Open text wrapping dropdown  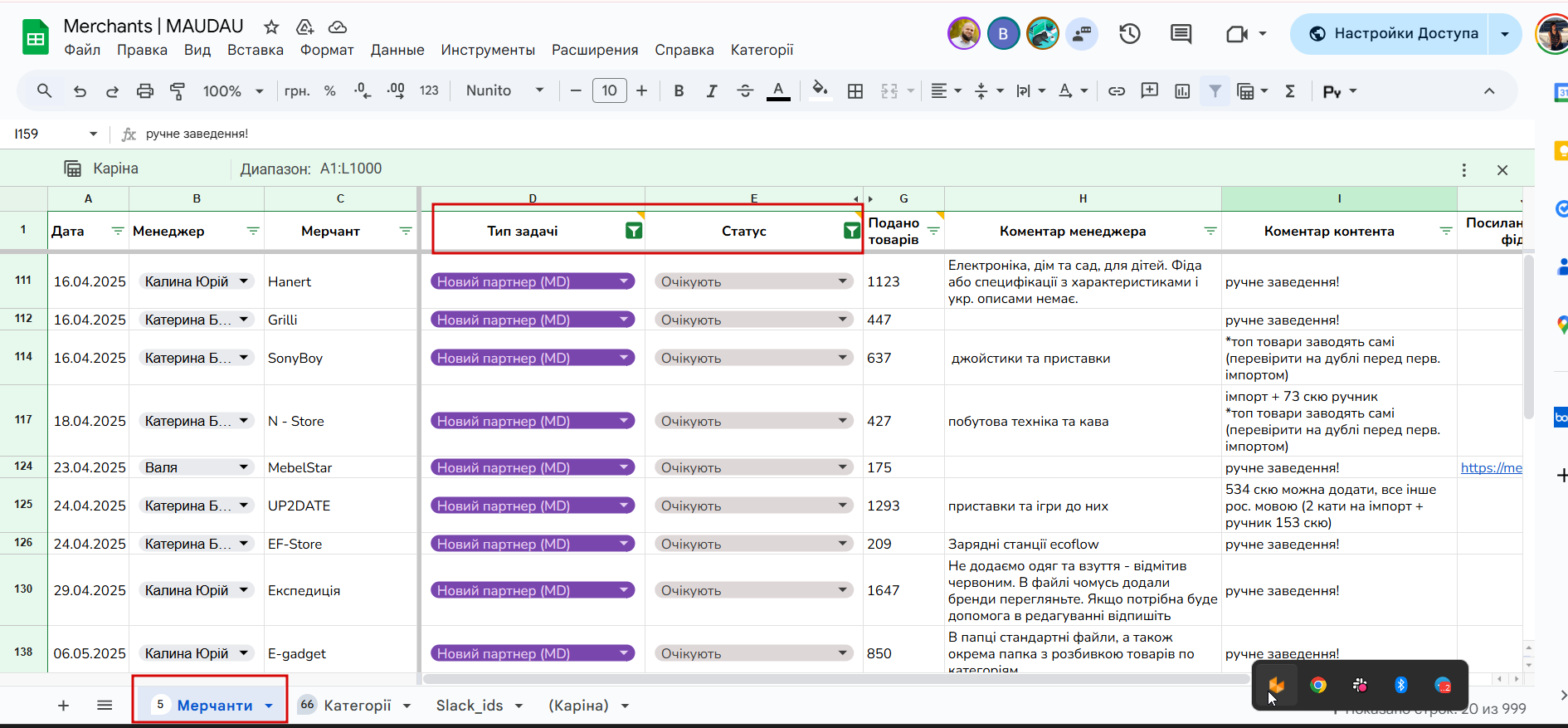(1030, 91)
